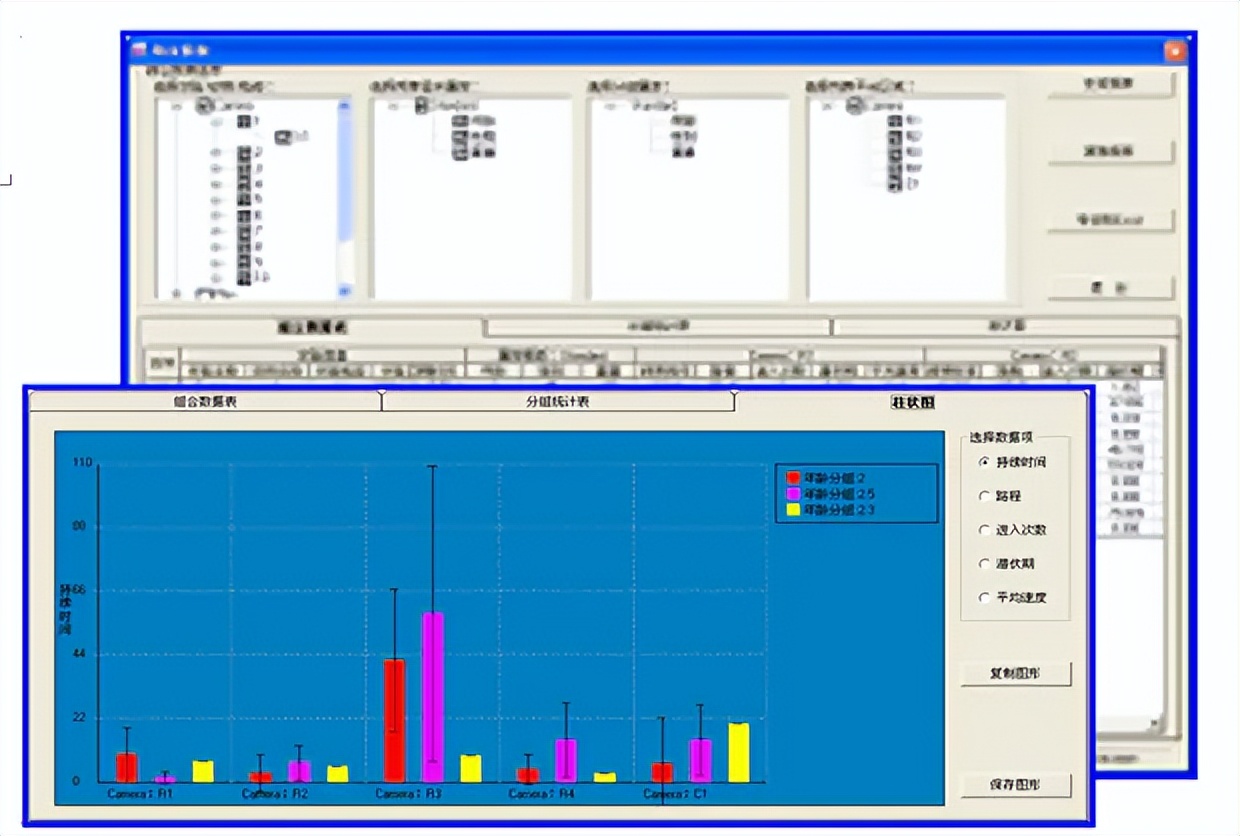Click the yellow legend icon for 年龄分组 2.3
The image size is (1240, 836).
click(x=793, y=511)
